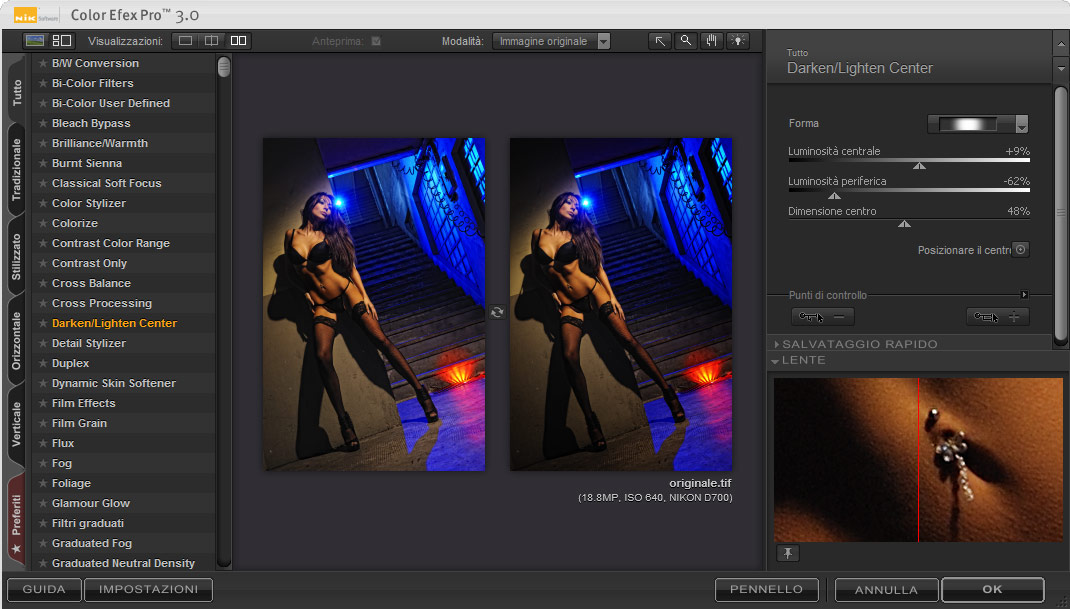Open the Modalità dropdown
Viewport: 1070px width, 609px height.
pyautogui.click(x=551, y=41)
